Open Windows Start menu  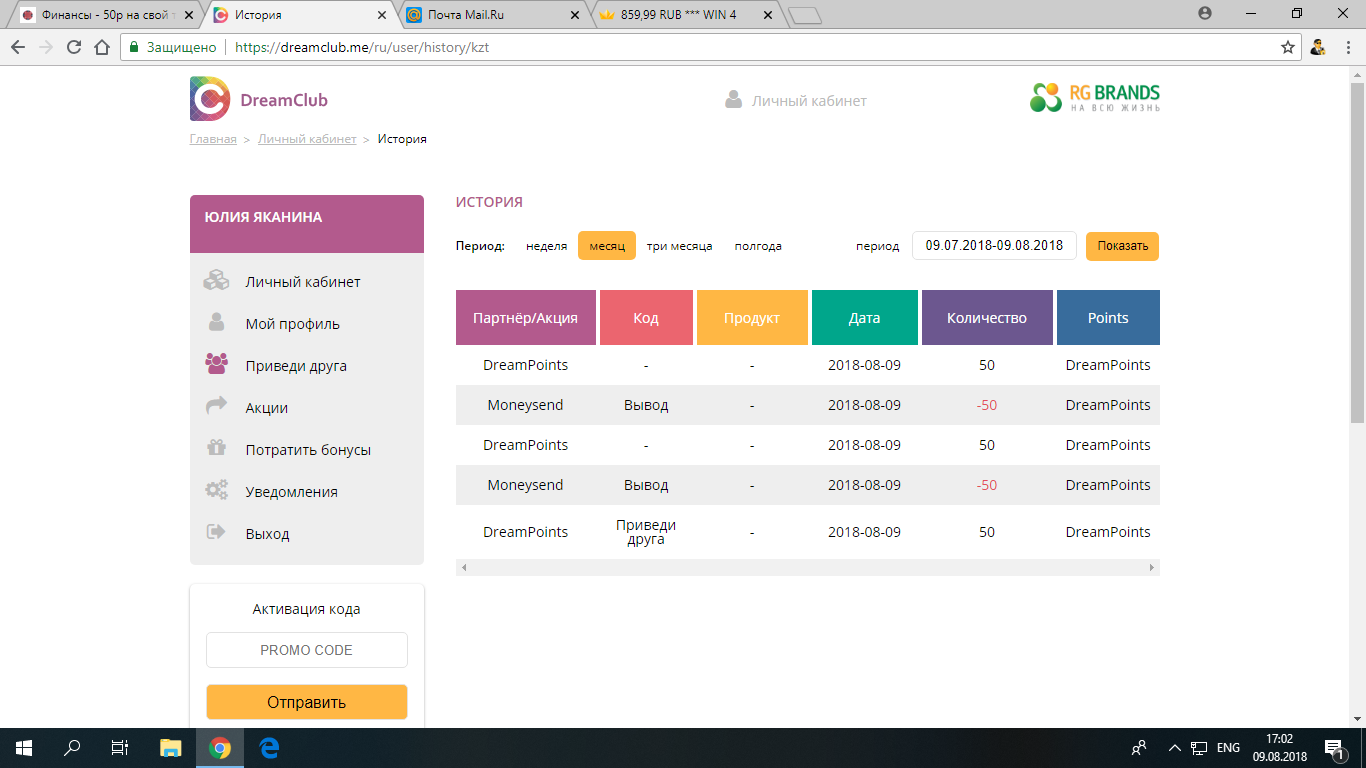(x=24, y=747)
